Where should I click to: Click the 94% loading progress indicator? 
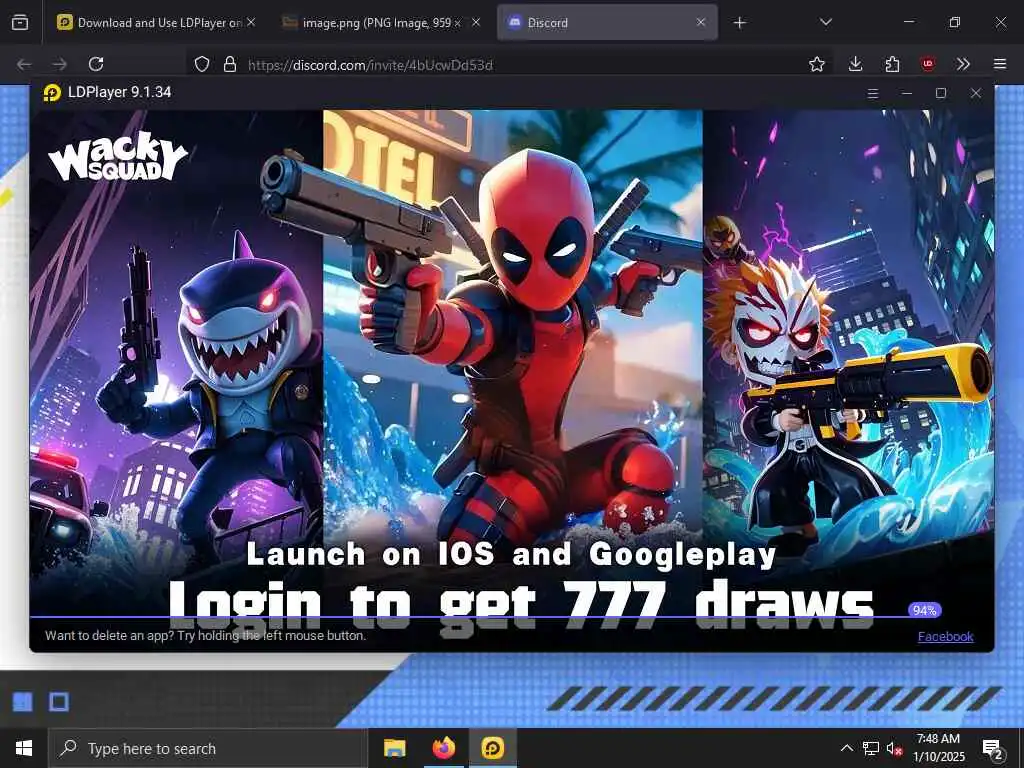(x=924, y=610)
